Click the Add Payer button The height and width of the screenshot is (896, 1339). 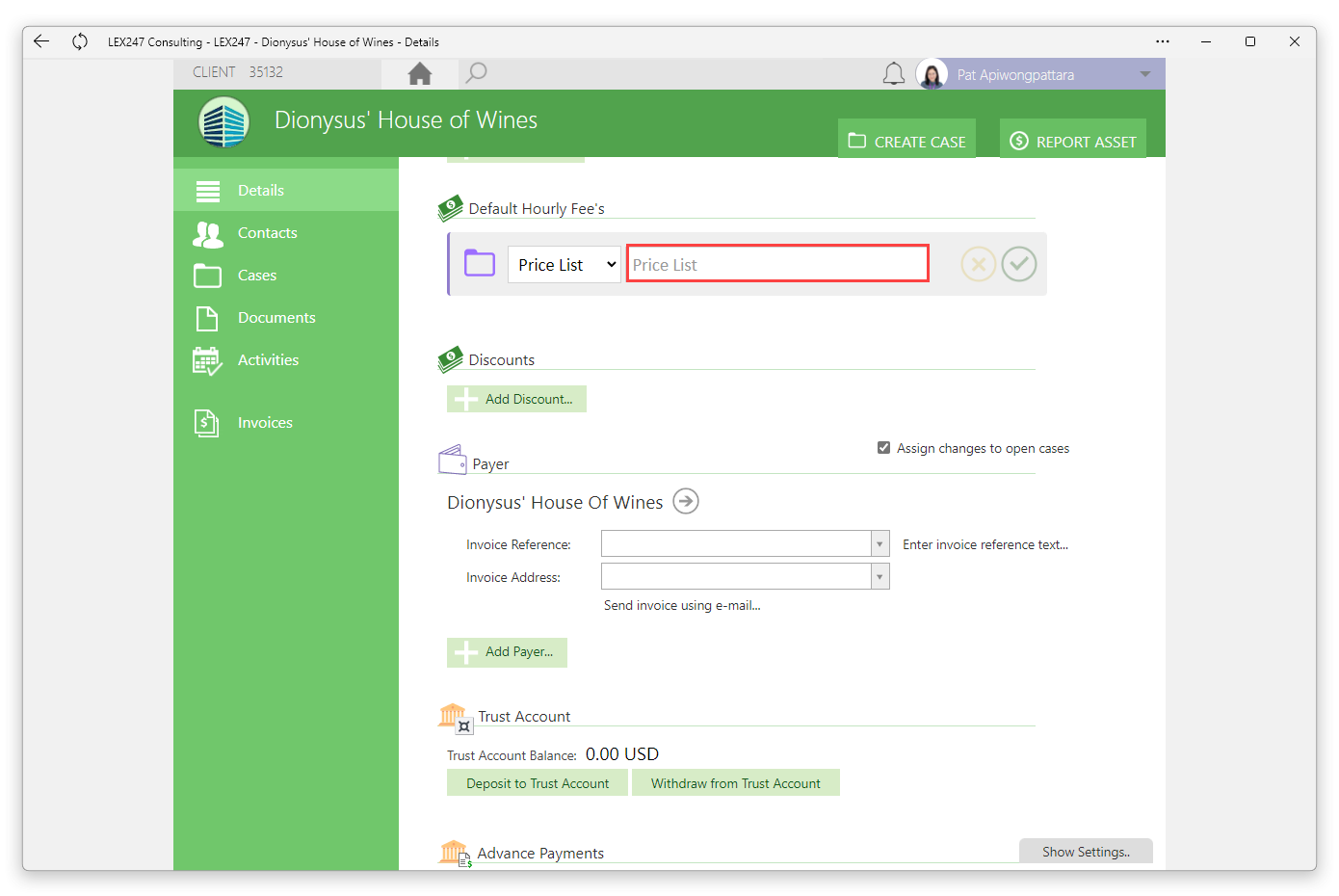click(x=507, y=652)
